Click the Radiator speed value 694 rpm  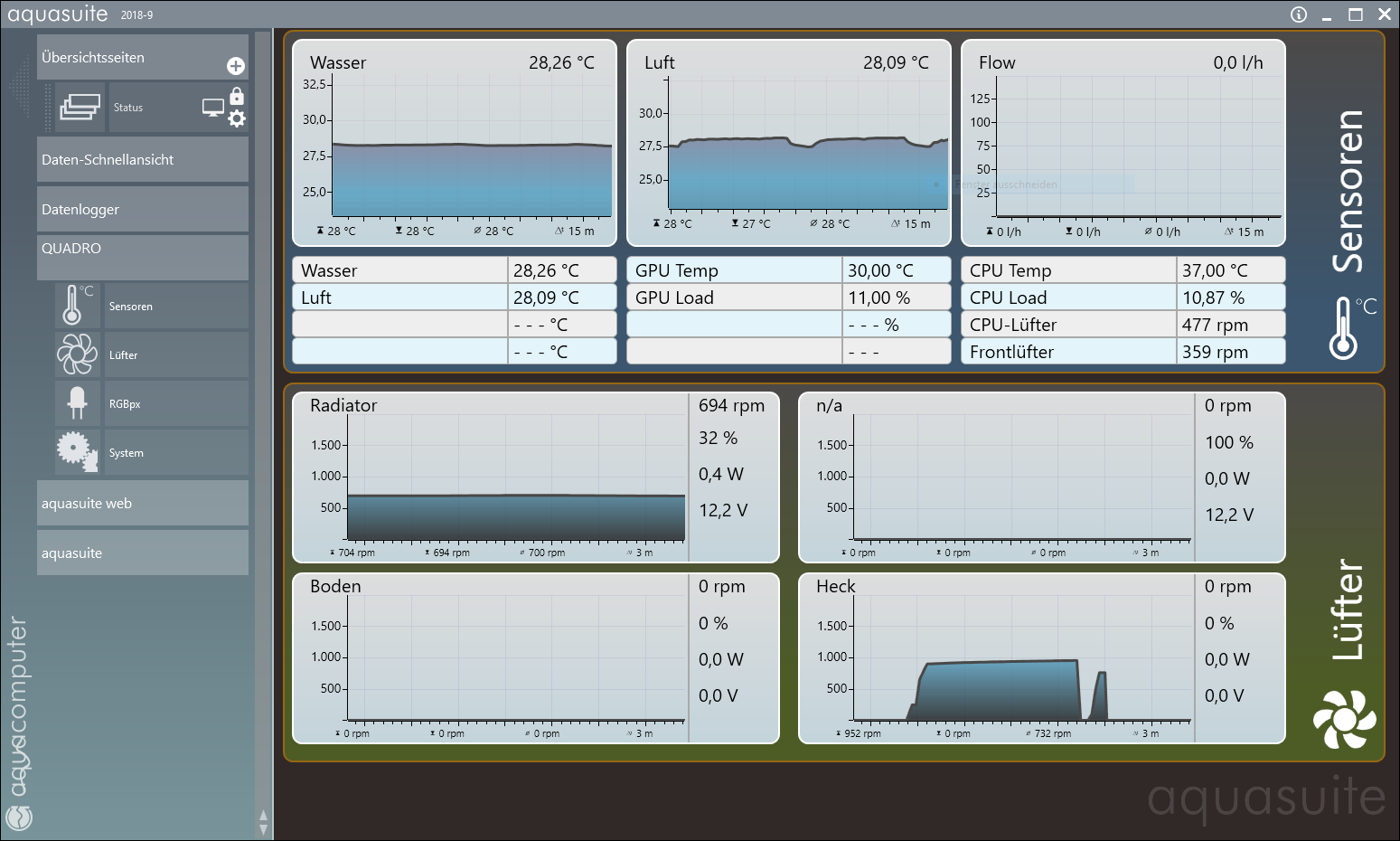731,405
